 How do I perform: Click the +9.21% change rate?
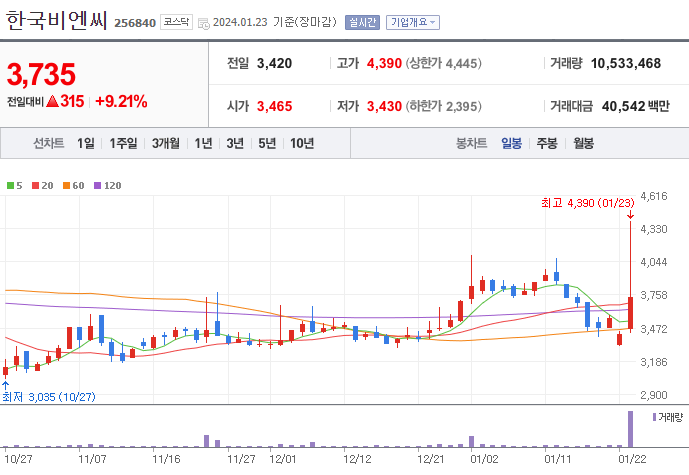coord(121,102)
